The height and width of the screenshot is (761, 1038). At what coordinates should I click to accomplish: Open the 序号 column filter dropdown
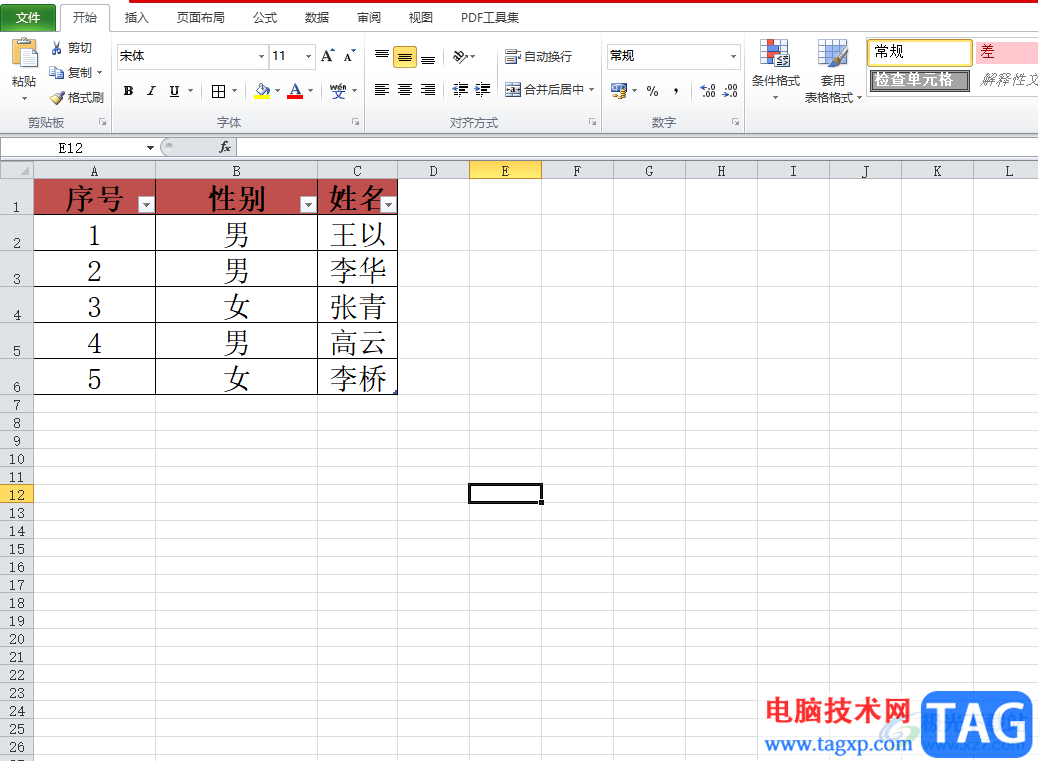point(146,205)
